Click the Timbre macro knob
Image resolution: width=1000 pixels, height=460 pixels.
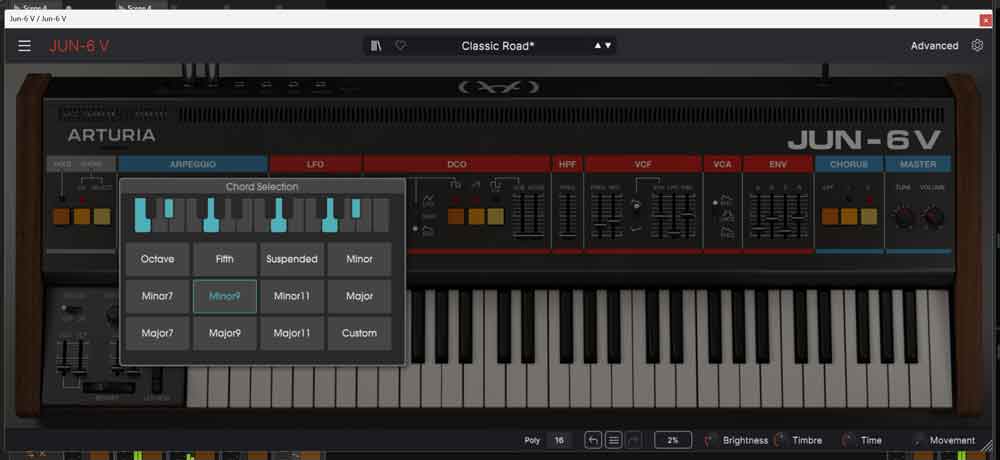click(x=781, y=440)
